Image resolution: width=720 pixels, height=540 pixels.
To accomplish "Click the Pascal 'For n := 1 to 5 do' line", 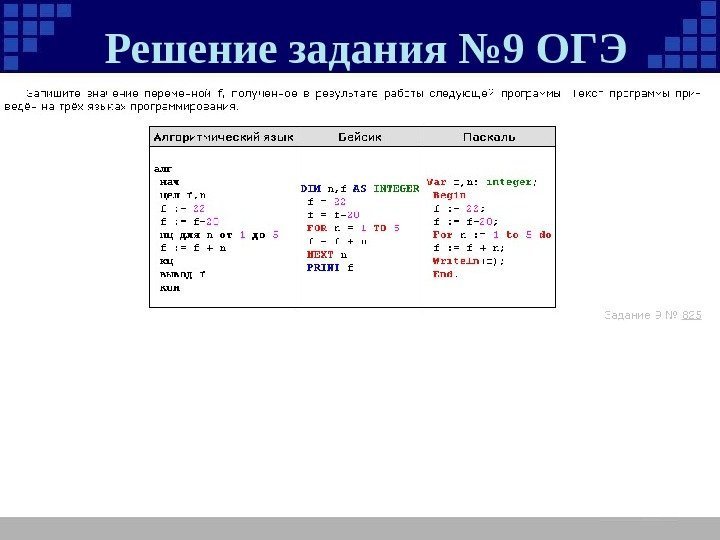I will [x=492, y=235].
